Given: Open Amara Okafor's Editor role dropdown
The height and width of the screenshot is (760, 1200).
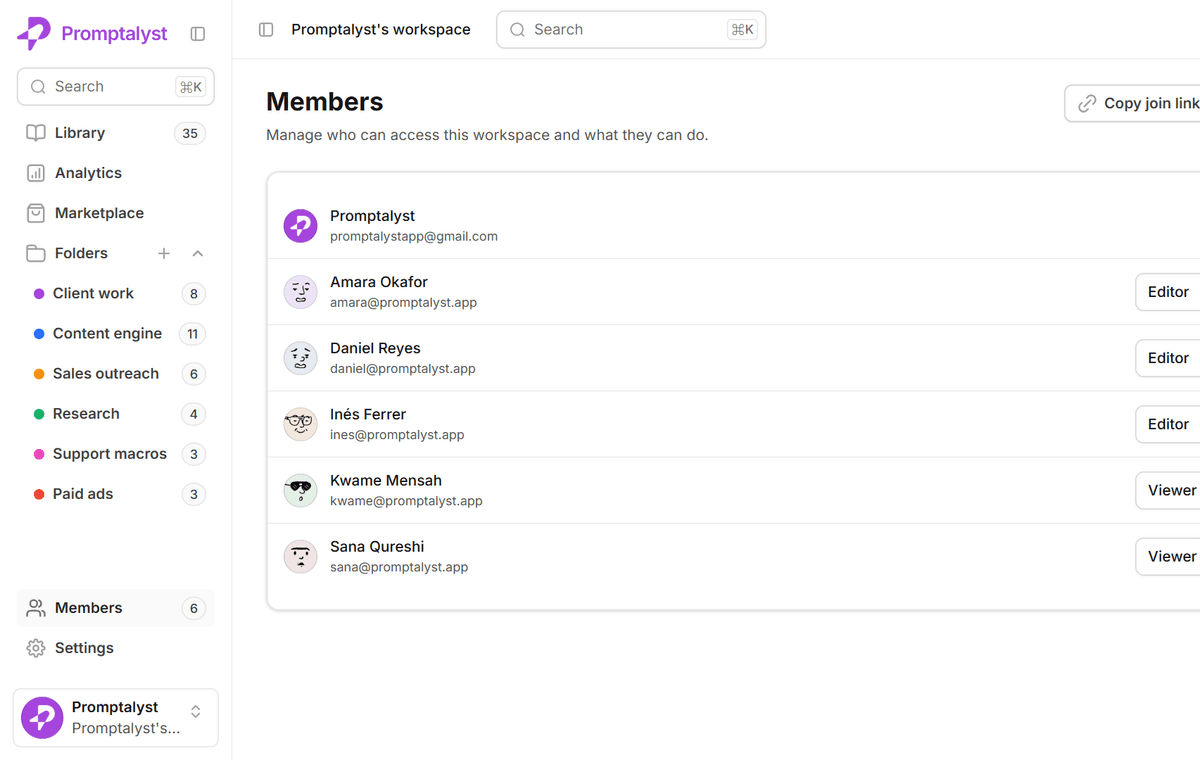Looking at the screenshot, I should [1168, 292].
